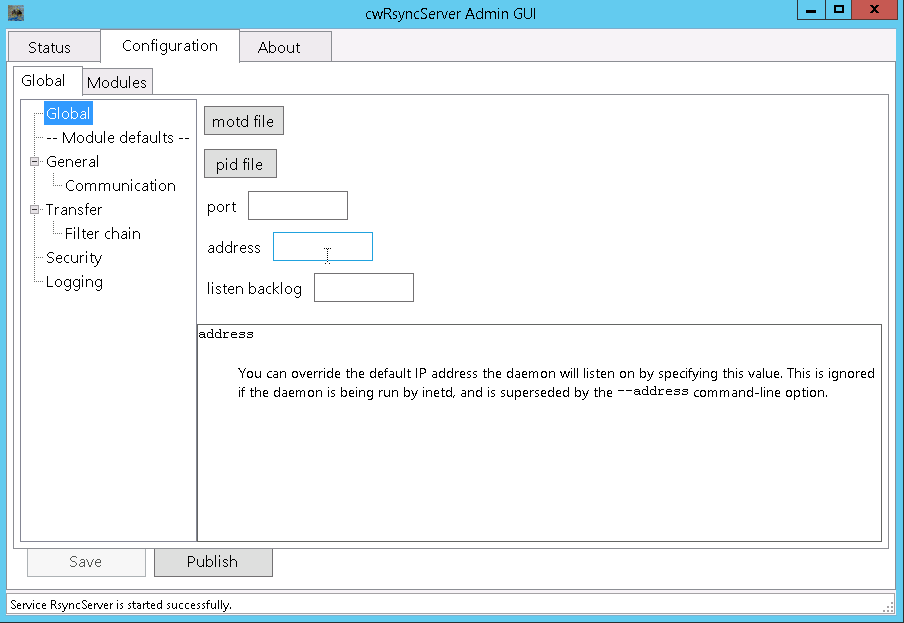The image size is (904, 623).
Task: Open the motd file selector
Action: pos(243,120)
